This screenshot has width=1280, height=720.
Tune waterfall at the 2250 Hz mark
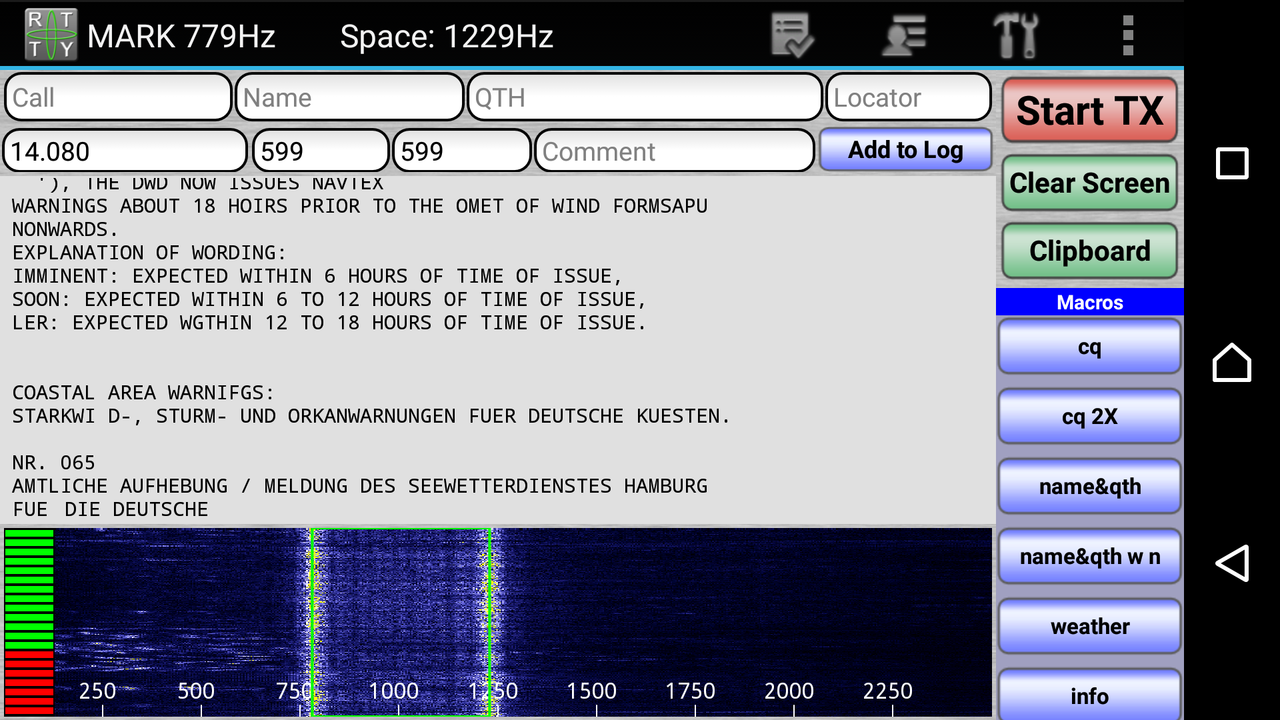(x=888, y=691)
